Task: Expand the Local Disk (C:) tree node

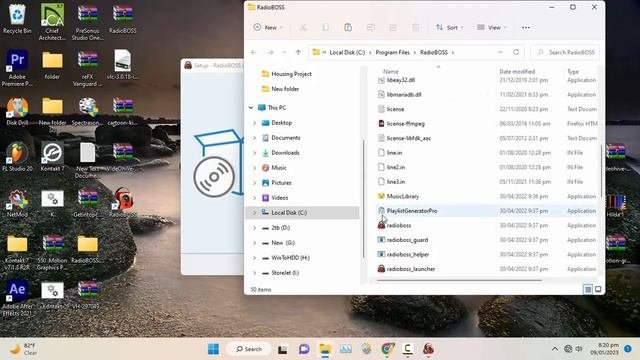Action: click(x=254, y=213)
